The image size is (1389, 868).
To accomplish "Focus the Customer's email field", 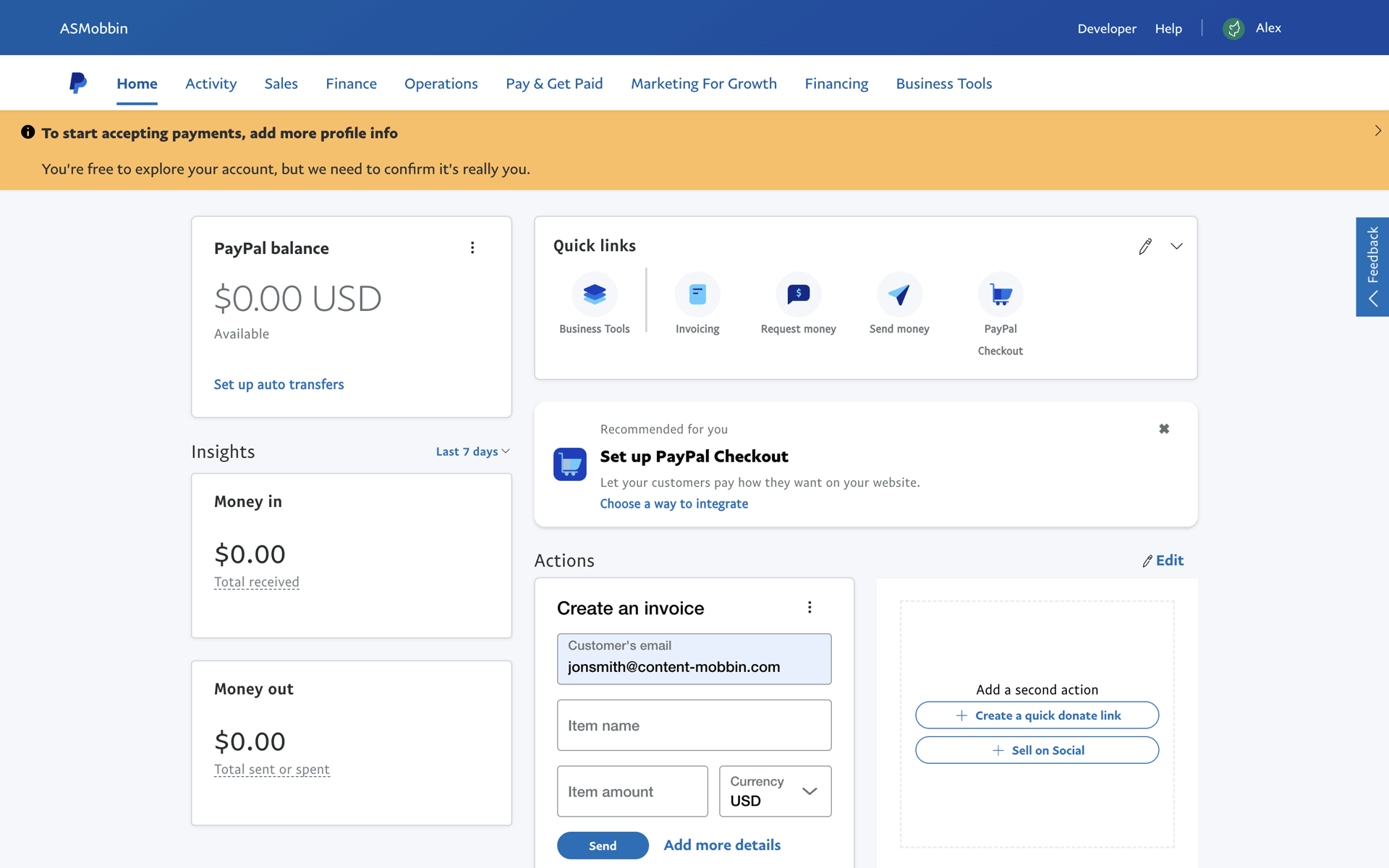I will 694,659.
